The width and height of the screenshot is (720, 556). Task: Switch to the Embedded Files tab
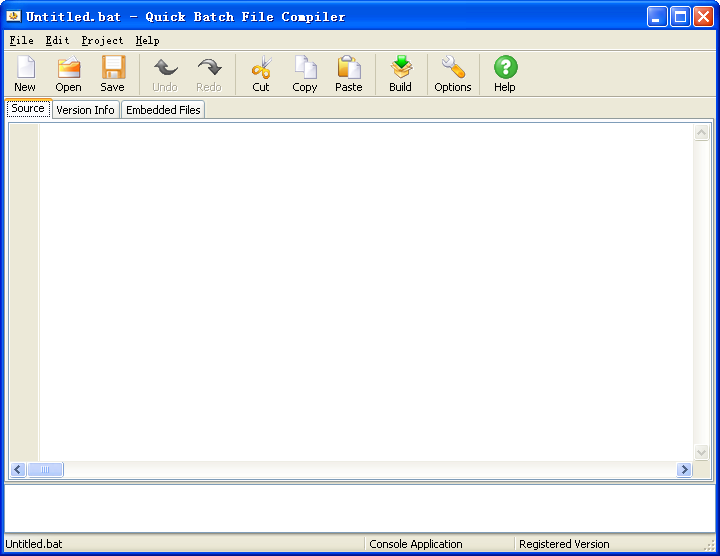[163, 110]
